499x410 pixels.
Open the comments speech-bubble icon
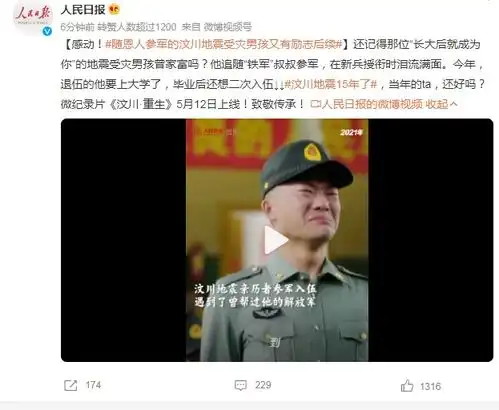click(x=241, y=386)
